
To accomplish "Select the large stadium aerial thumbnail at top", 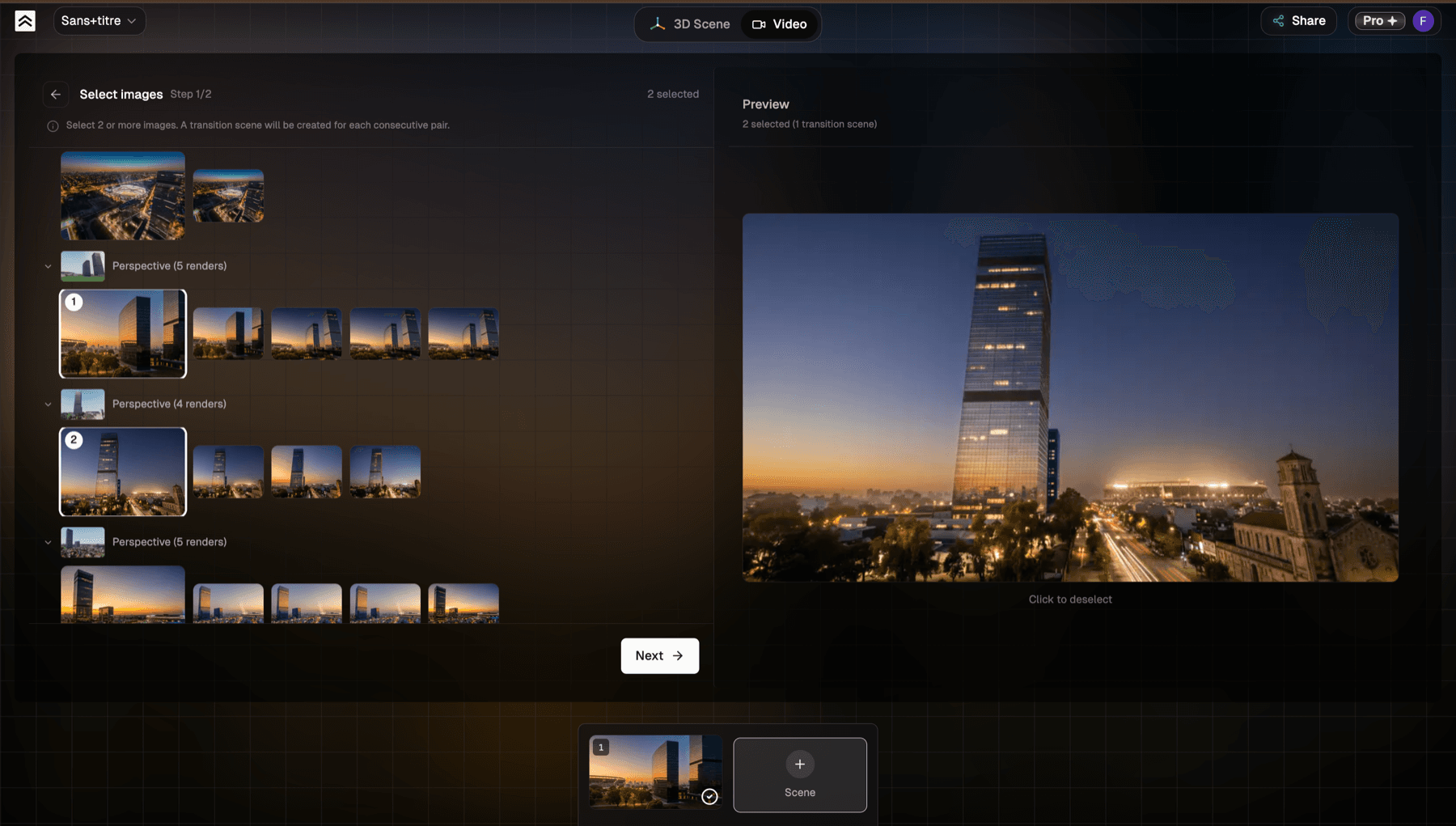I will point(123,196).
